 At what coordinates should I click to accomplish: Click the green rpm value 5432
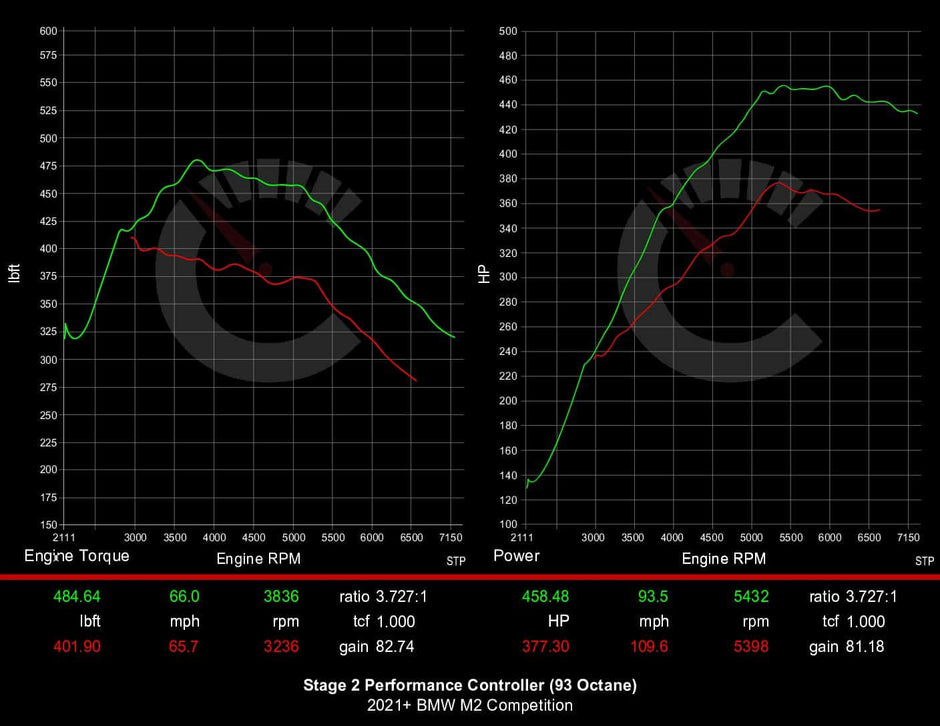pyautogui.click(x=751, y=597)
